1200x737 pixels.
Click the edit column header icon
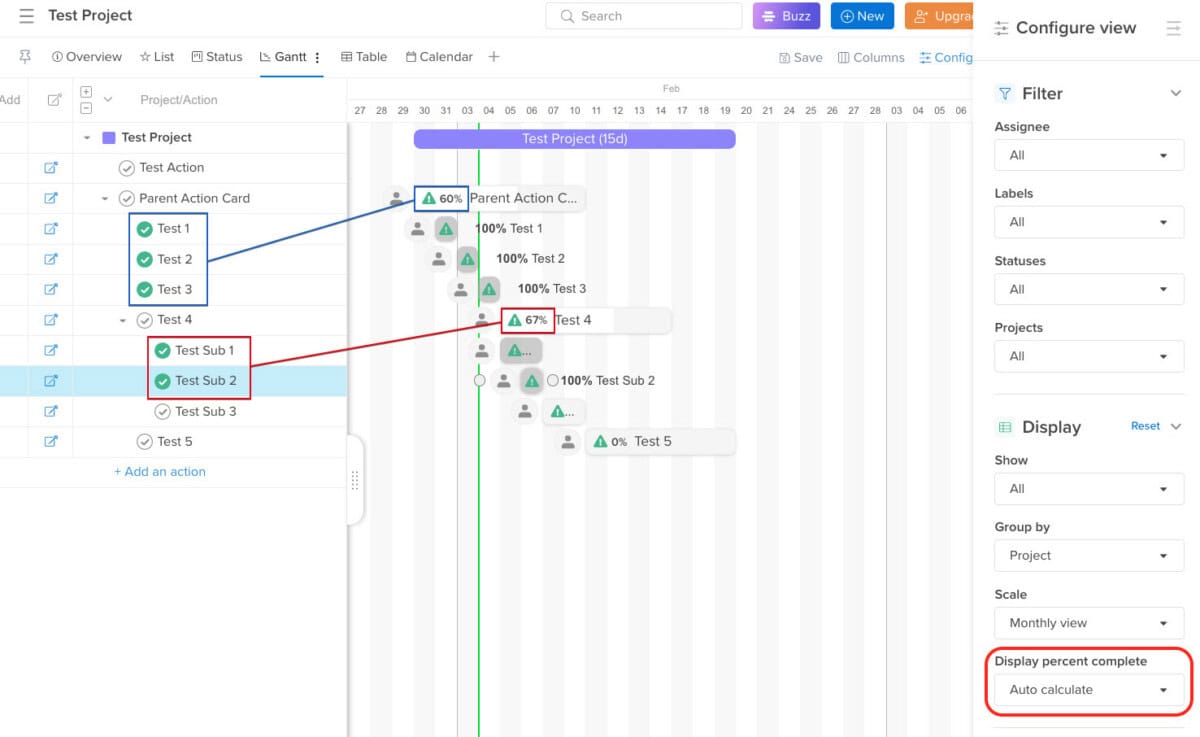[54, 100]
